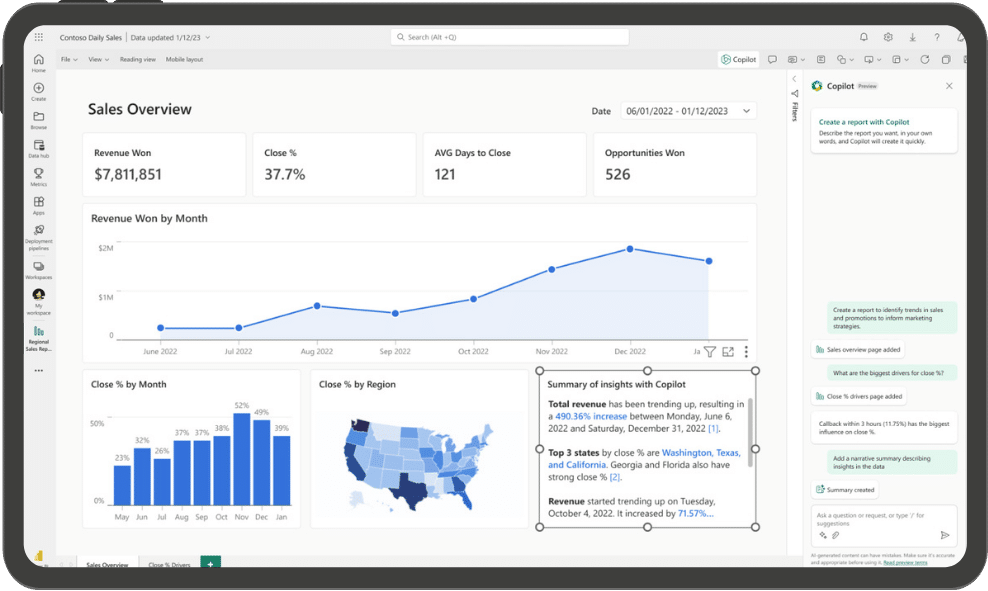
Task: Click Sales overview page added chip
Action: coord(858,349)
